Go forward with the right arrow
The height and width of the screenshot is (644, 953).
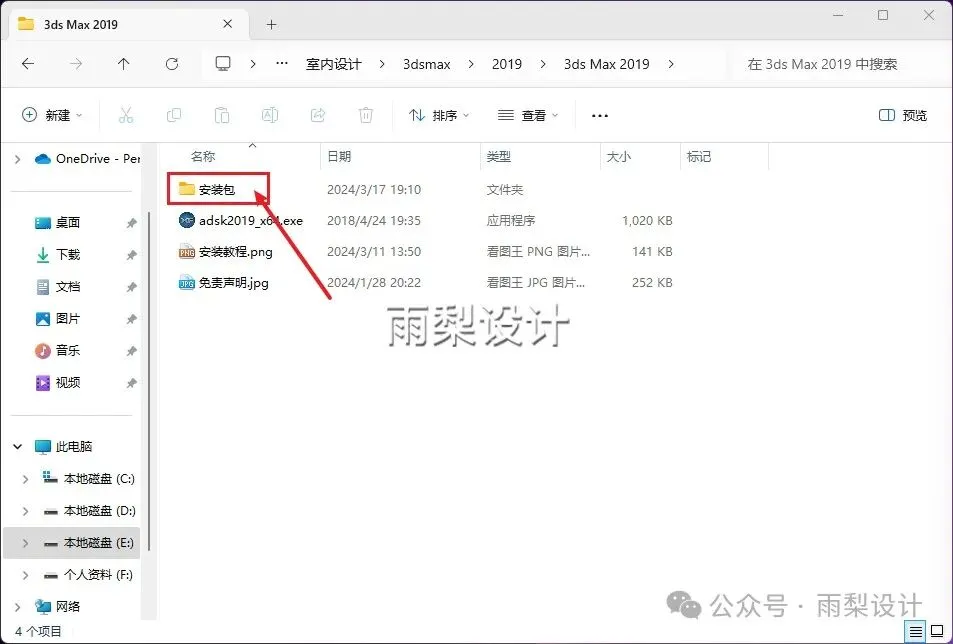pyautogui.click(x=76, y=64)
